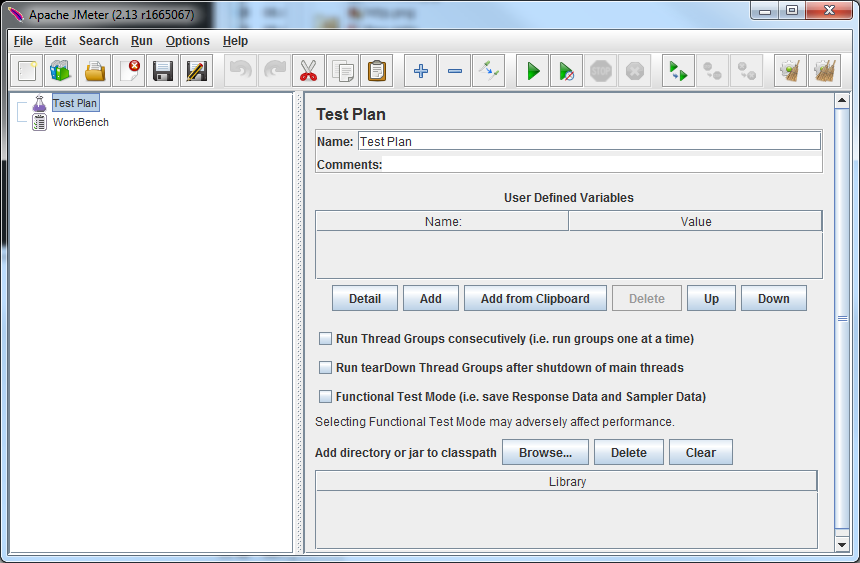The image size is (860, 563).
Task: Maximize the JMeter window
Action: tap(791, 10)
